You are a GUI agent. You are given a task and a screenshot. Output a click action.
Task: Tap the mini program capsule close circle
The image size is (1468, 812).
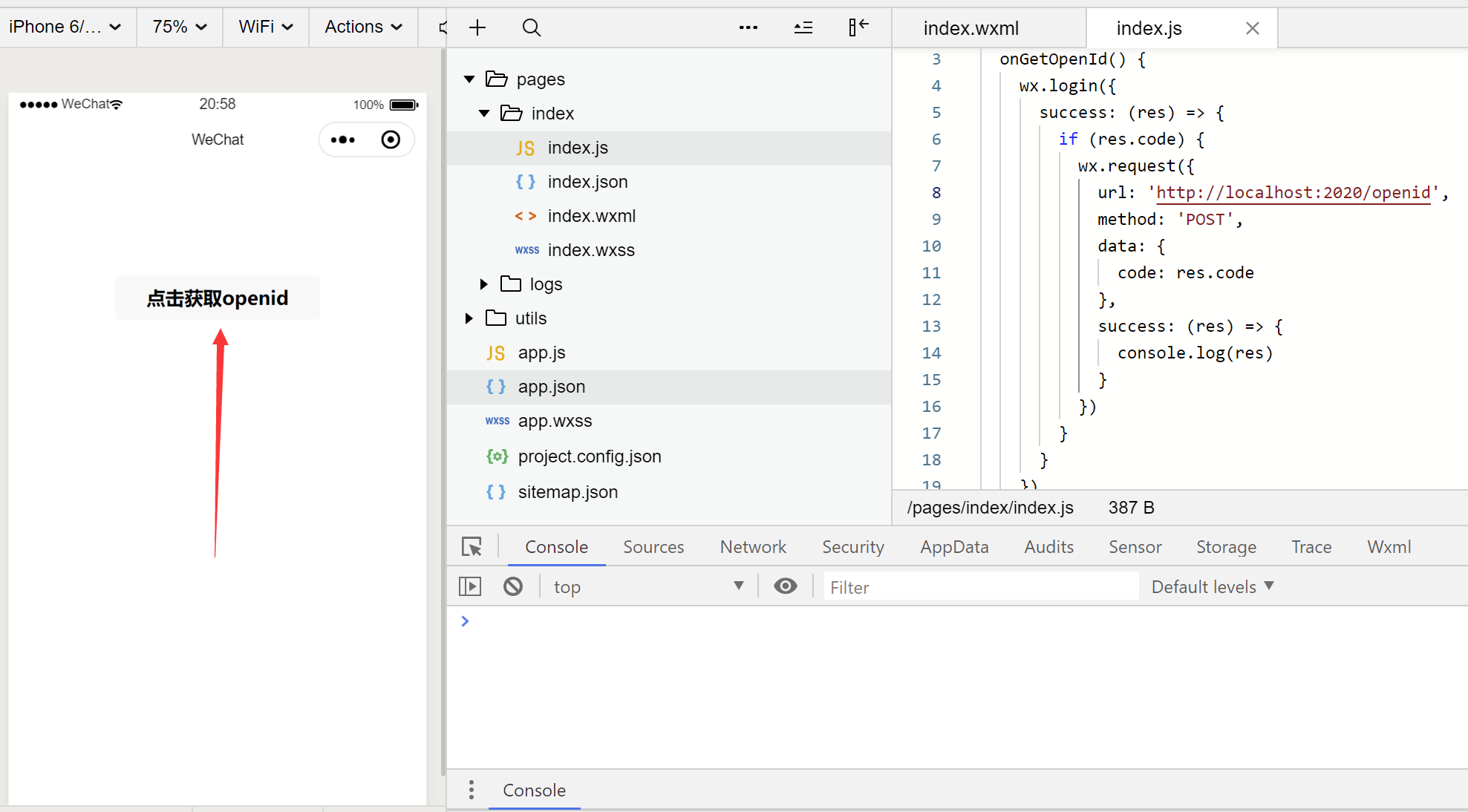pos(391,140)
